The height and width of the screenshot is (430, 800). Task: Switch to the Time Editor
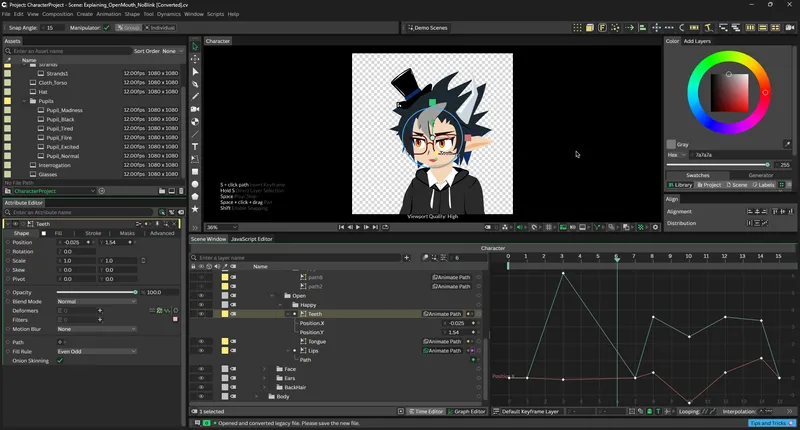426,411
